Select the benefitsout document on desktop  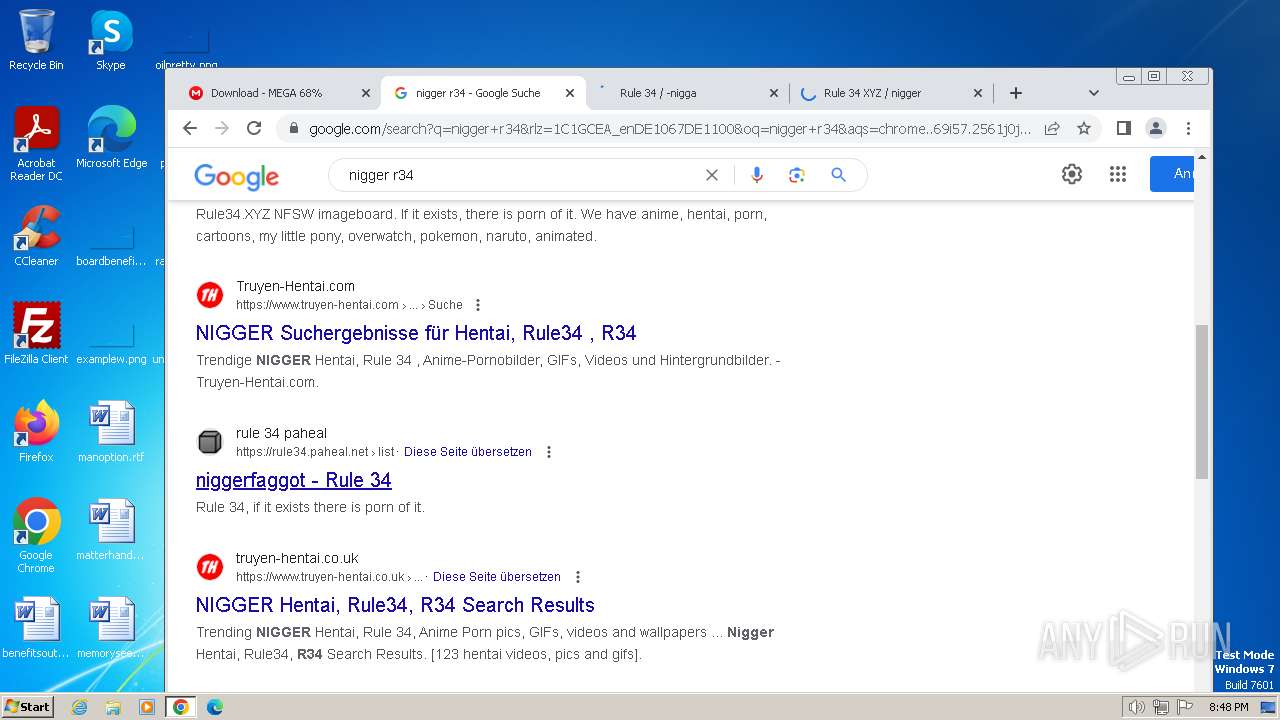tap(36, 628)
